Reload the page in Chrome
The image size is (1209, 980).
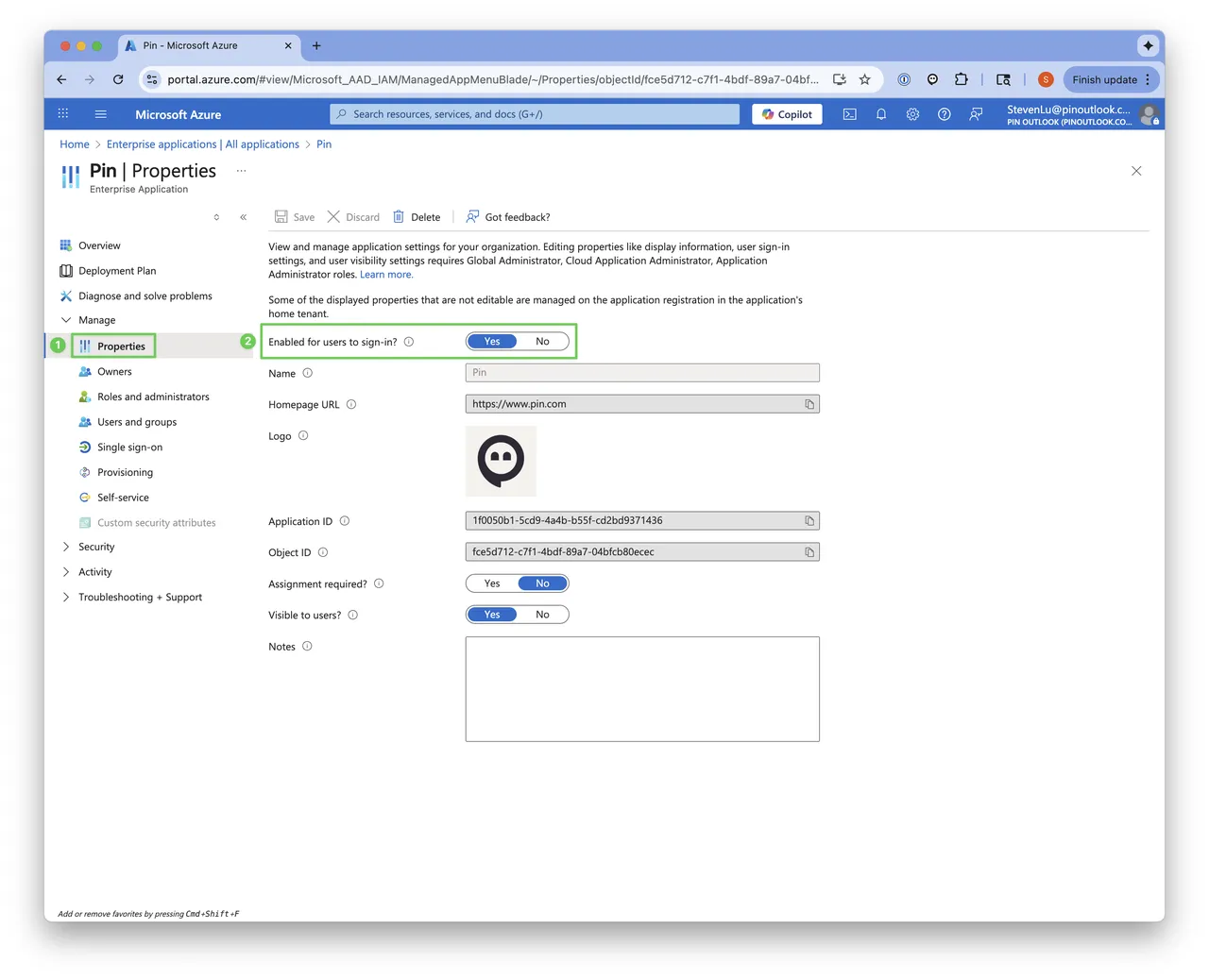coord(118,79)
